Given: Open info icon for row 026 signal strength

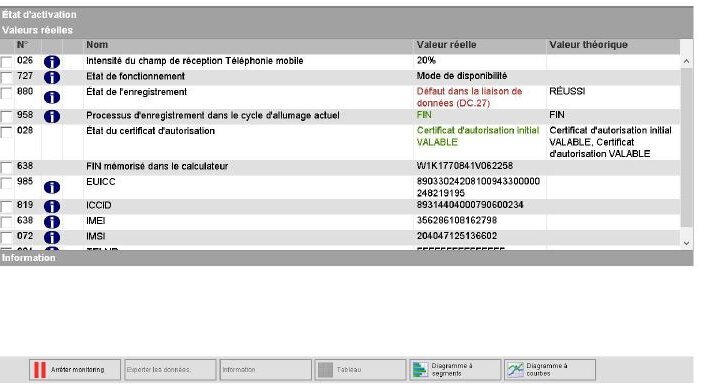Looking at the screenshot, I should click(52, 62).
